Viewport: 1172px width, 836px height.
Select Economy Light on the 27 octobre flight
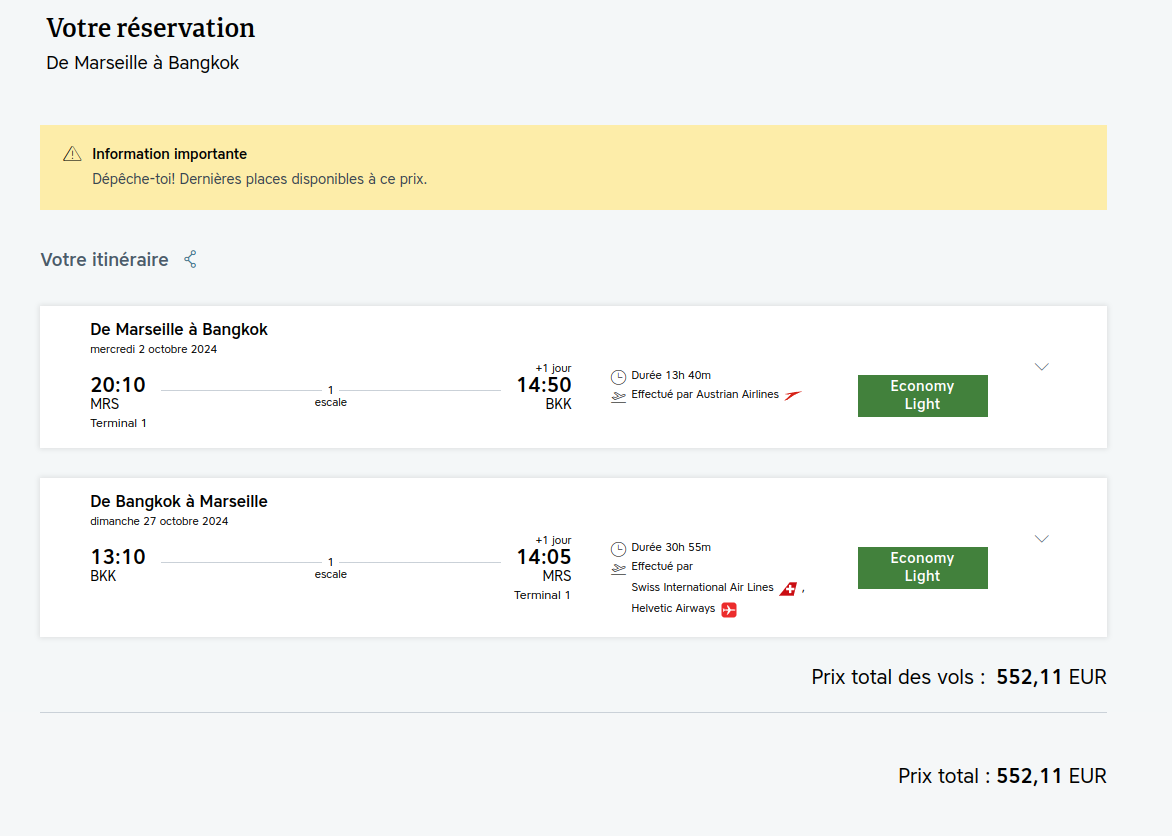[x=922, y=568]
